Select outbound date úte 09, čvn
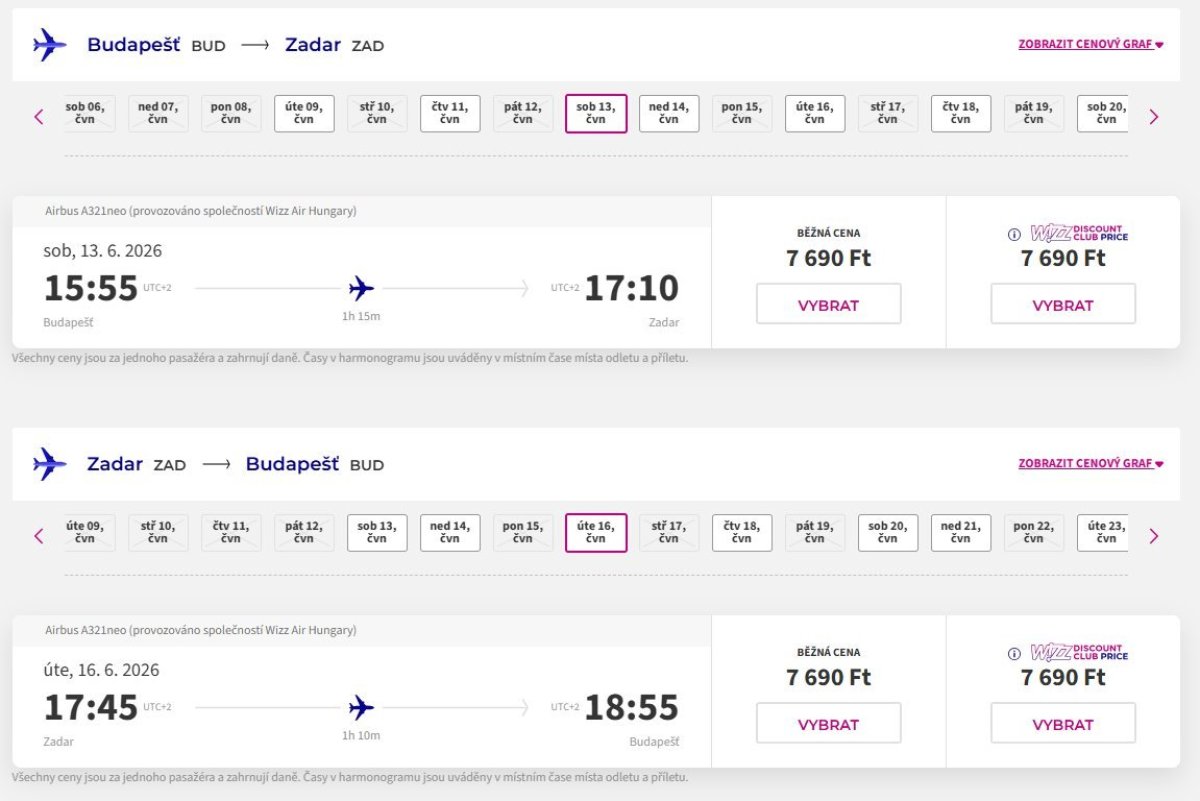This screenshot has height=801, width=1200. pyautogui.click(x=304, y=113)
